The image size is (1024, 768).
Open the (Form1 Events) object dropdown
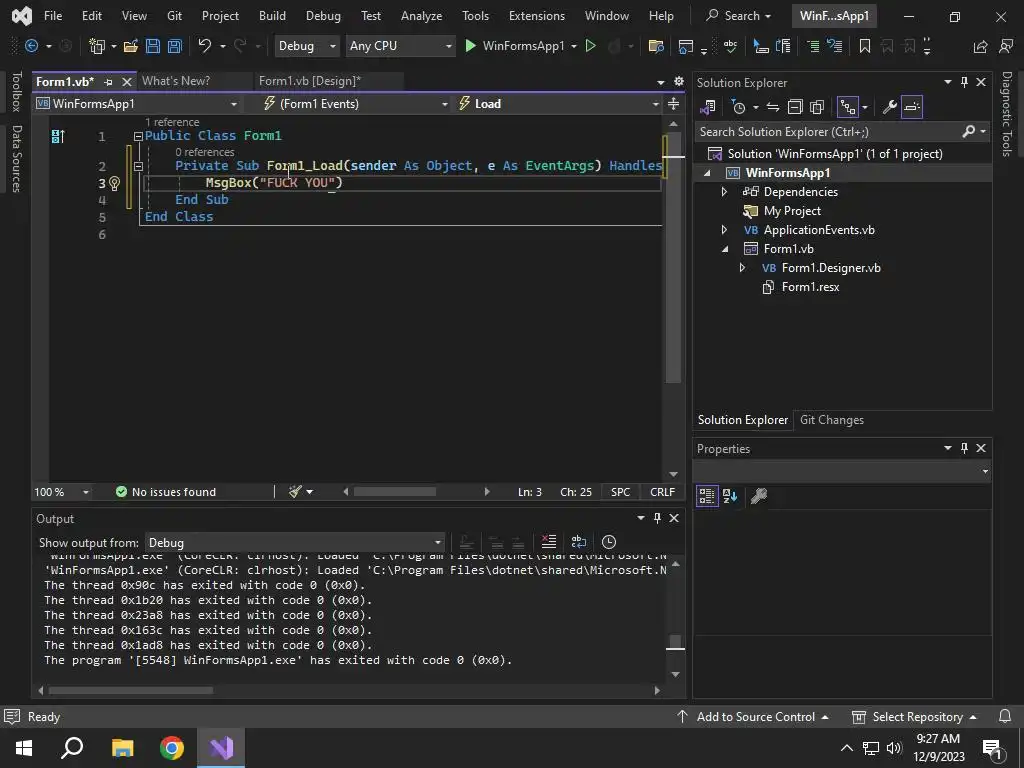(x=355, y=103)
